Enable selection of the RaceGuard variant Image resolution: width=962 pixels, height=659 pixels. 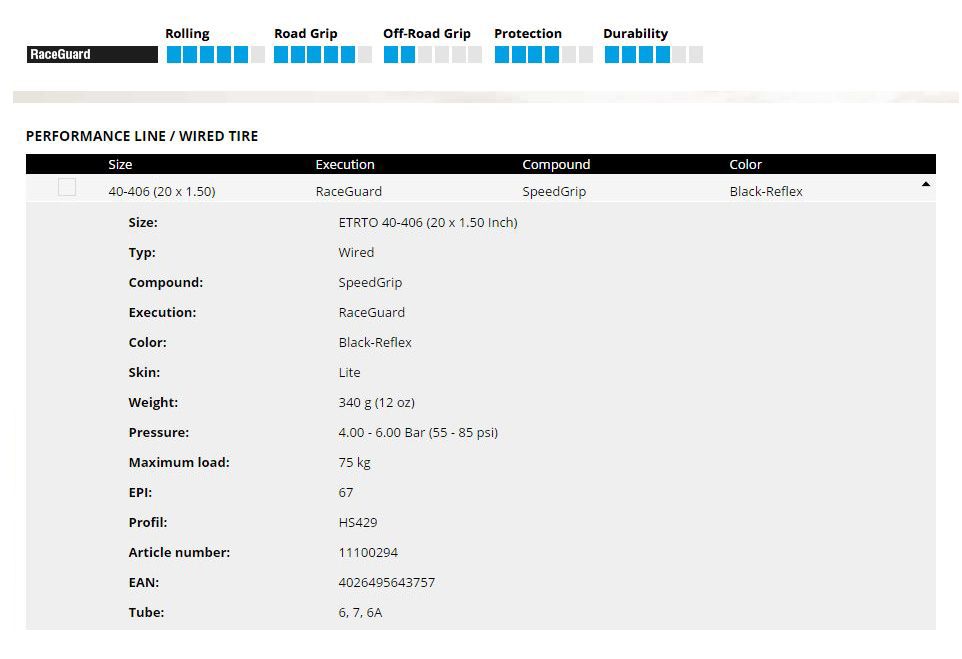[67, 187]
